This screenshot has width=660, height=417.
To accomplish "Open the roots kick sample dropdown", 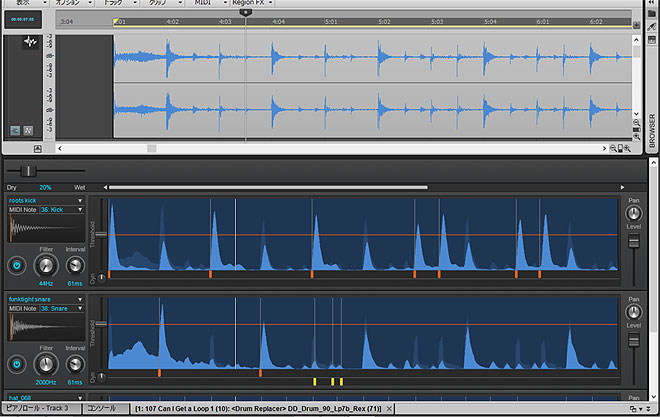I will click(x=45, y=200).
